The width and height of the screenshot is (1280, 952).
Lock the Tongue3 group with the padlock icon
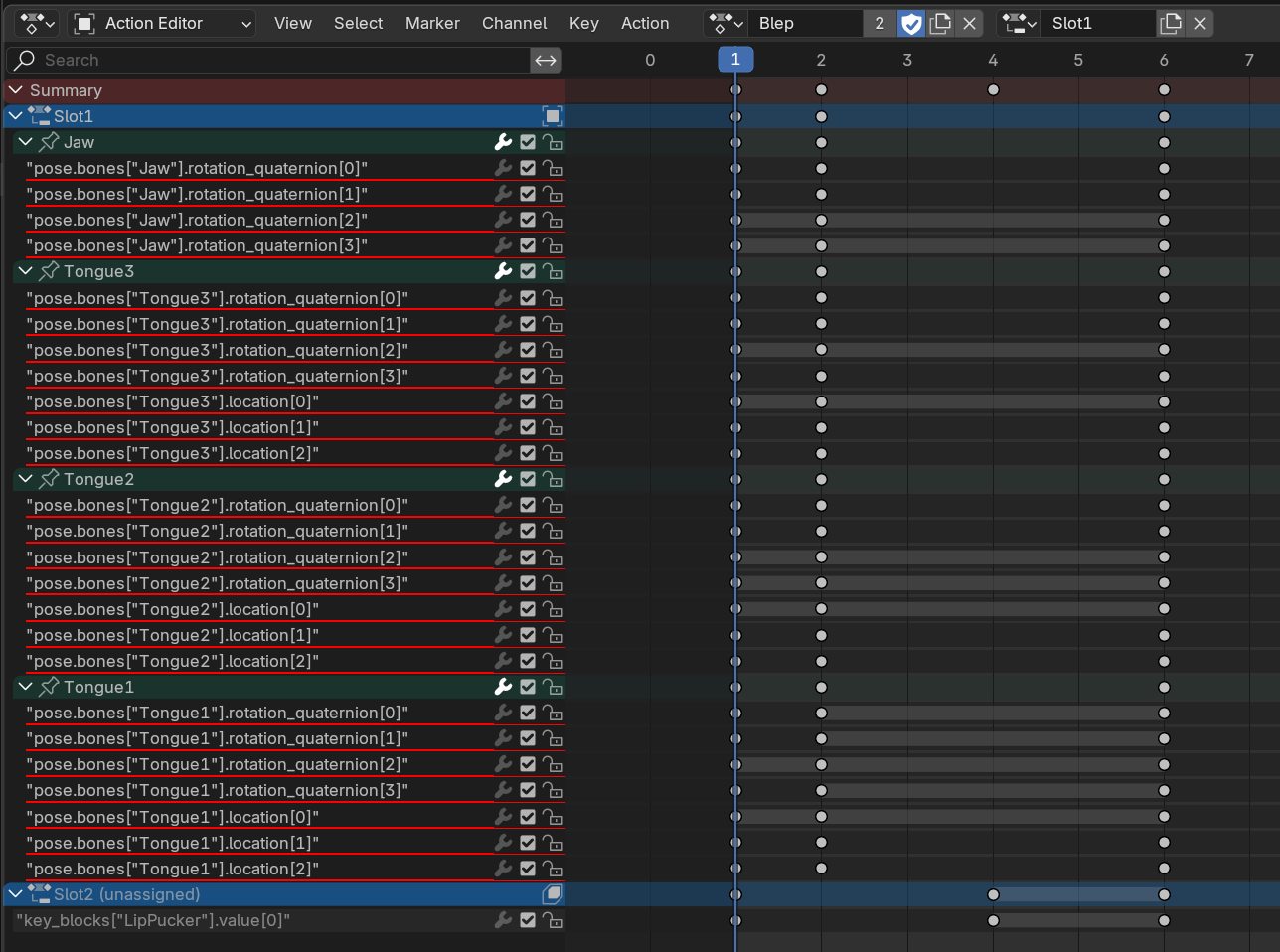553,271
